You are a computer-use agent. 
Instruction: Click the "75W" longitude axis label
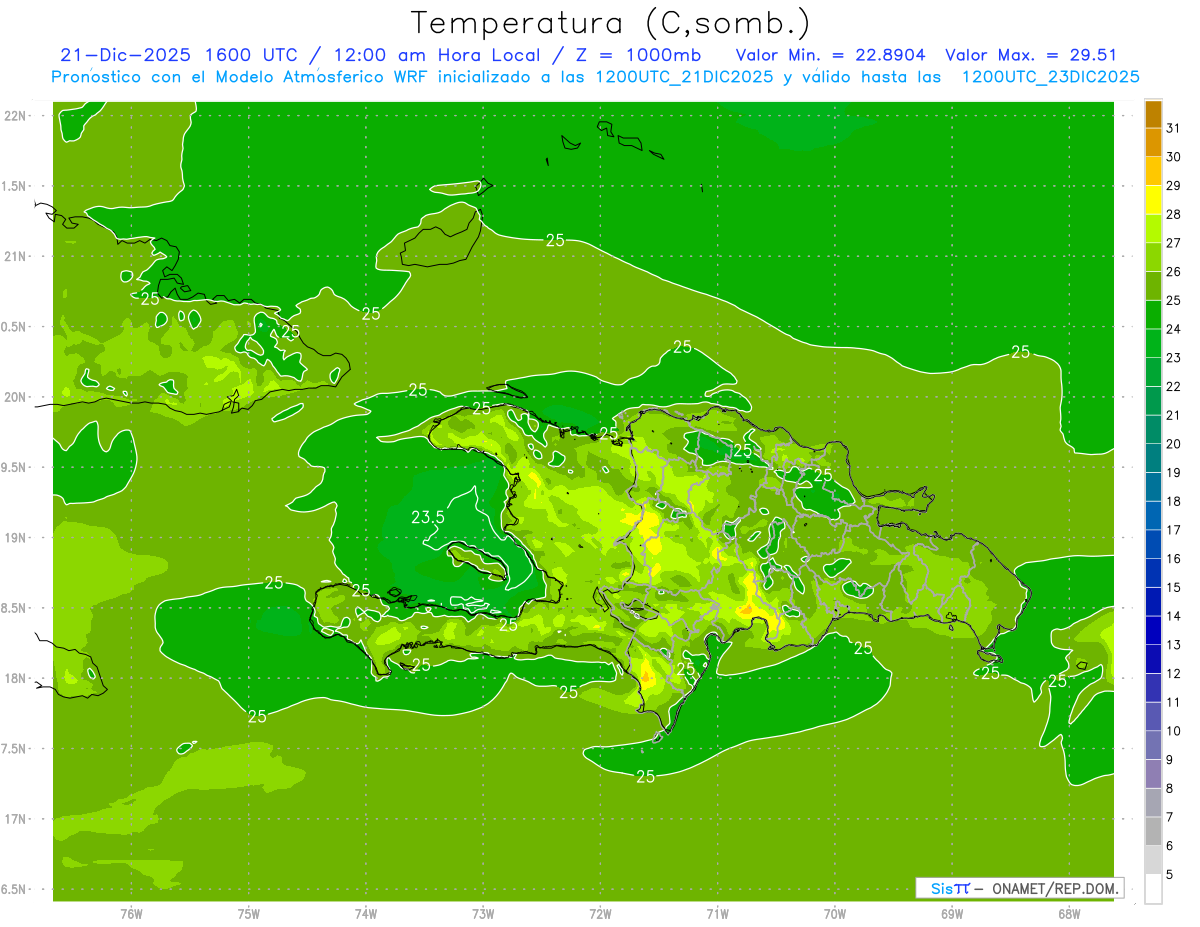coord(249,914)
